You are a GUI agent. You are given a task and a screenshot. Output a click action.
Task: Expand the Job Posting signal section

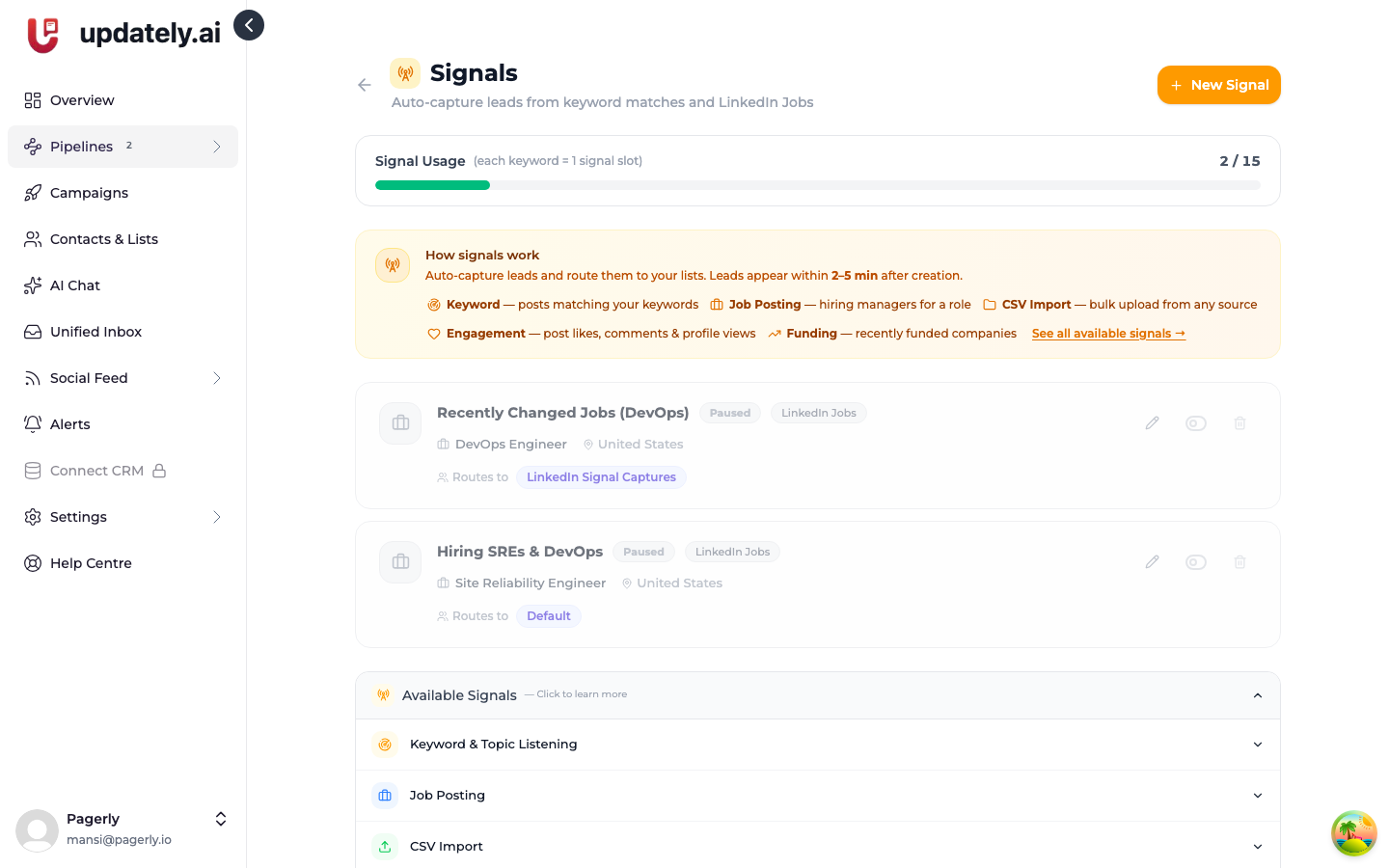(x=818, y=796)
